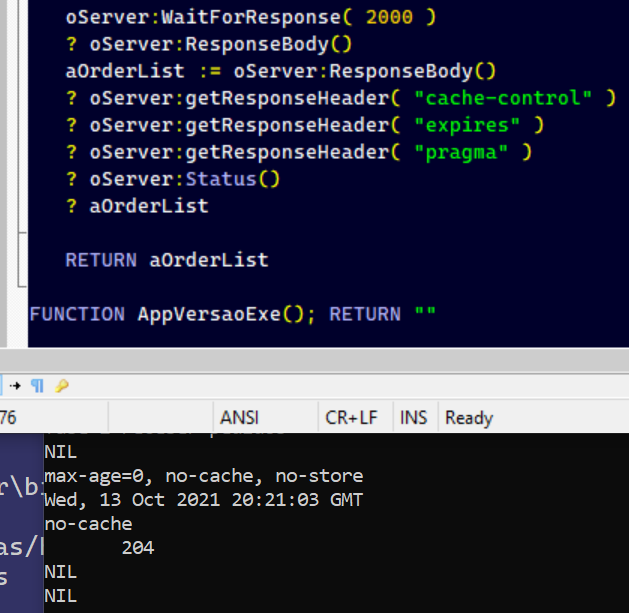Click the yellow key icon

tap(61, 386)
